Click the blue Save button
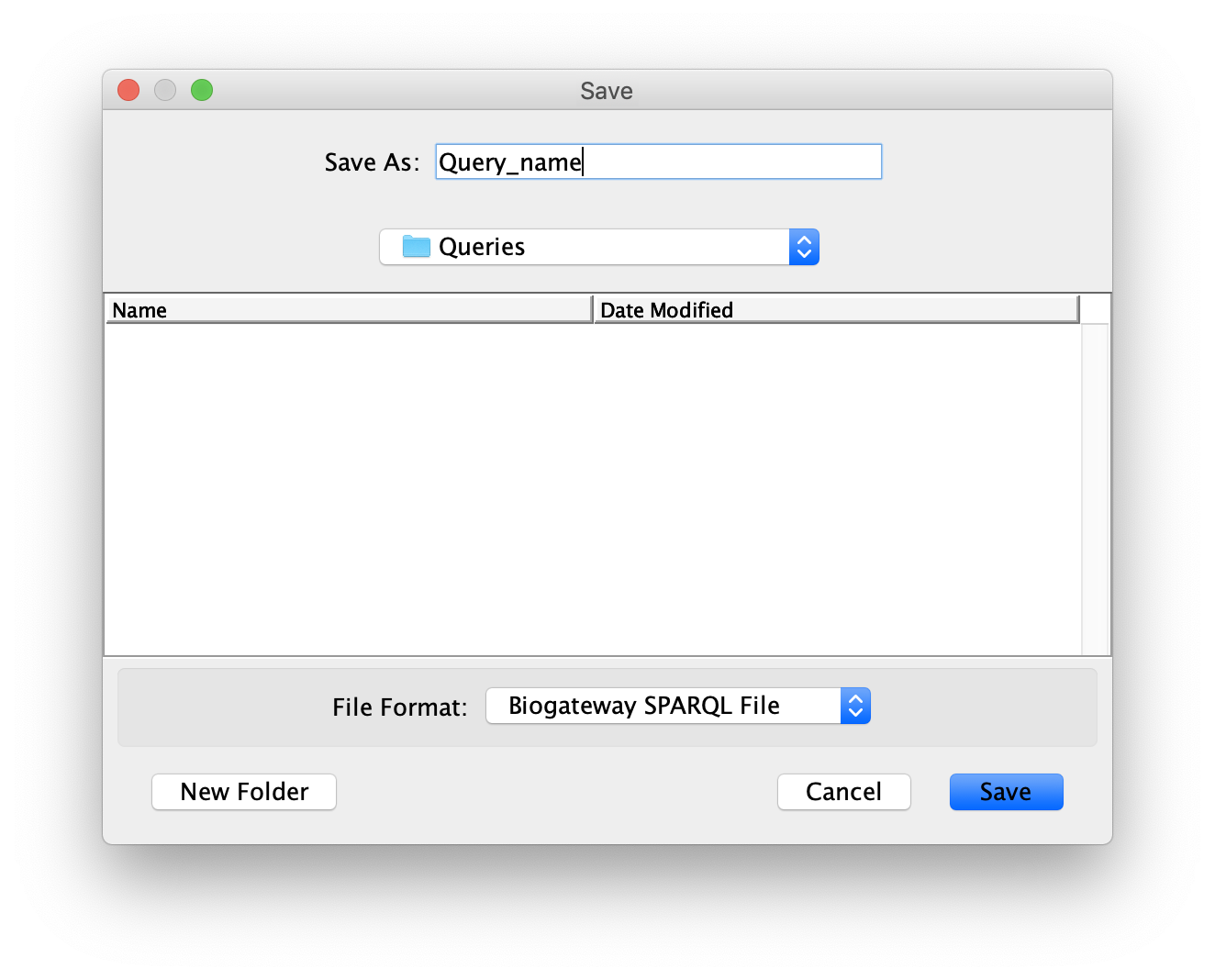This screenshot has width=1215, height=980. (x=1006, y=792)
